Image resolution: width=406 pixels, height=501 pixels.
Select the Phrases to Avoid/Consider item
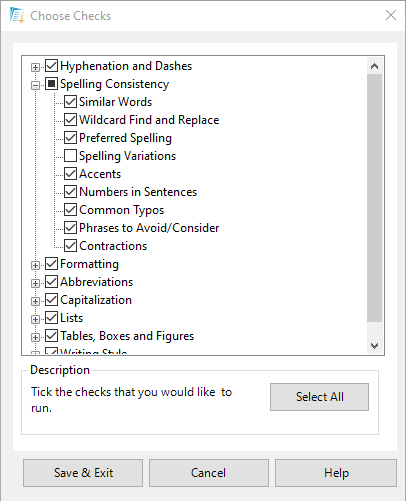pyautogui.click(x=149, y=228)
